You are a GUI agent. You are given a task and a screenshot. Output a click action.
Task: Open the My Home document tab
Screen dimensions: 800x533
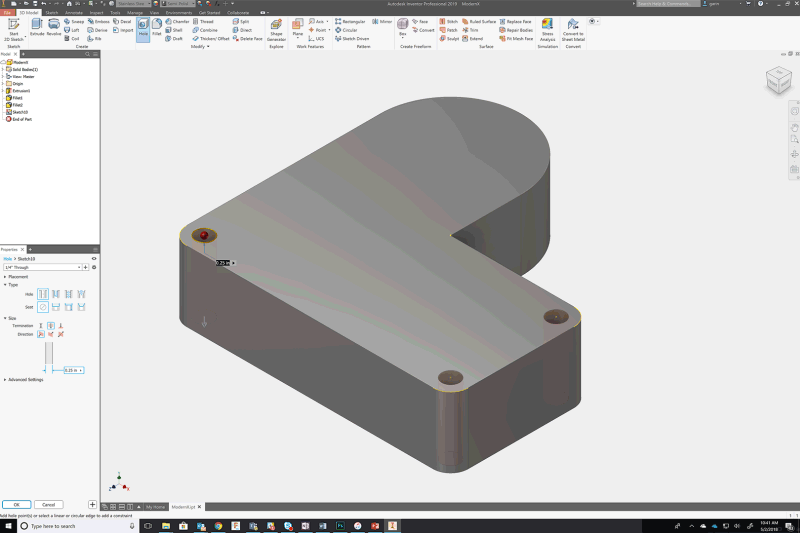point(155,507)
